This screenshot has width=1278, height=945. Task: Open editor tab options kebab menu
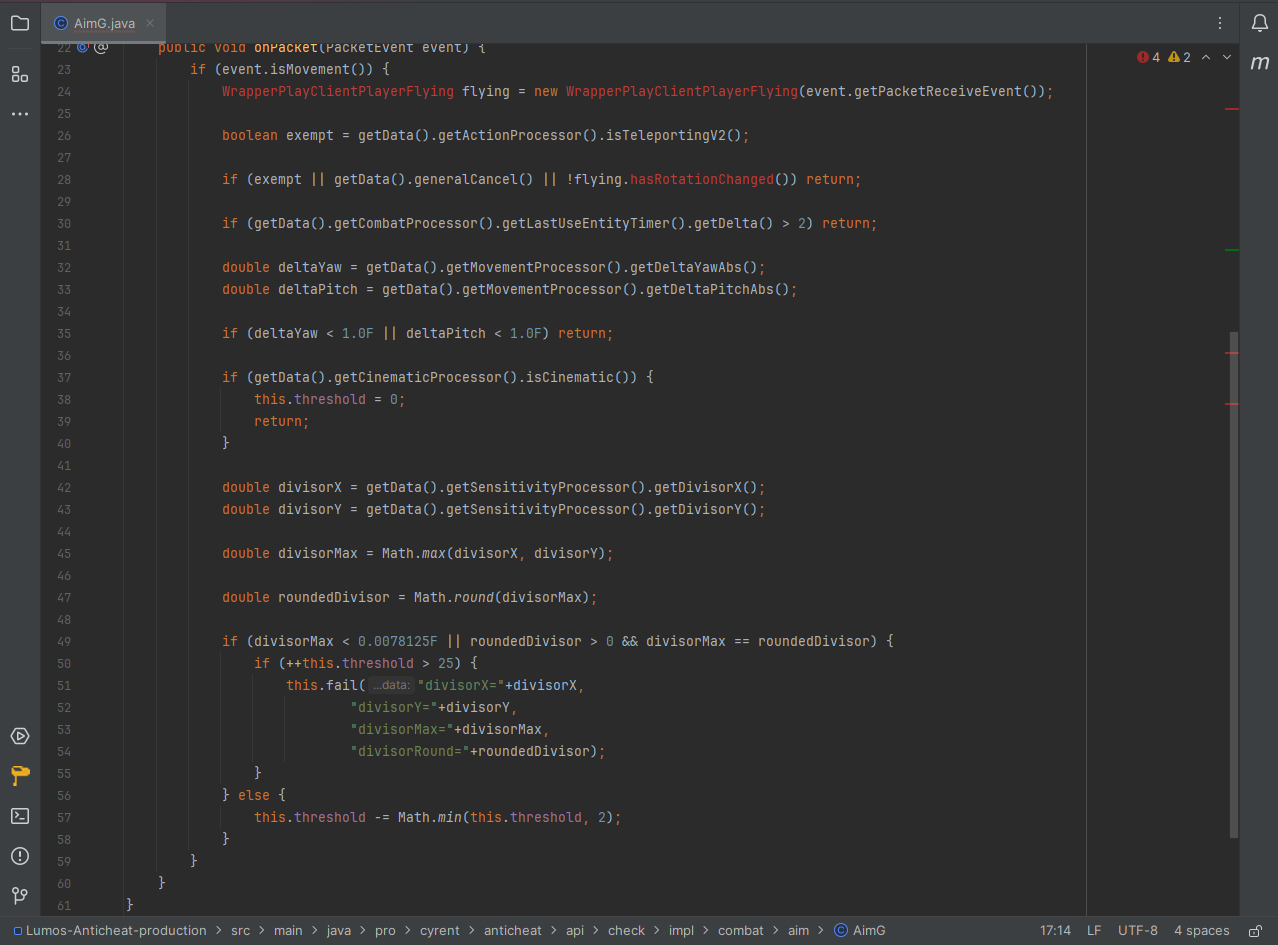(1220, 23)
